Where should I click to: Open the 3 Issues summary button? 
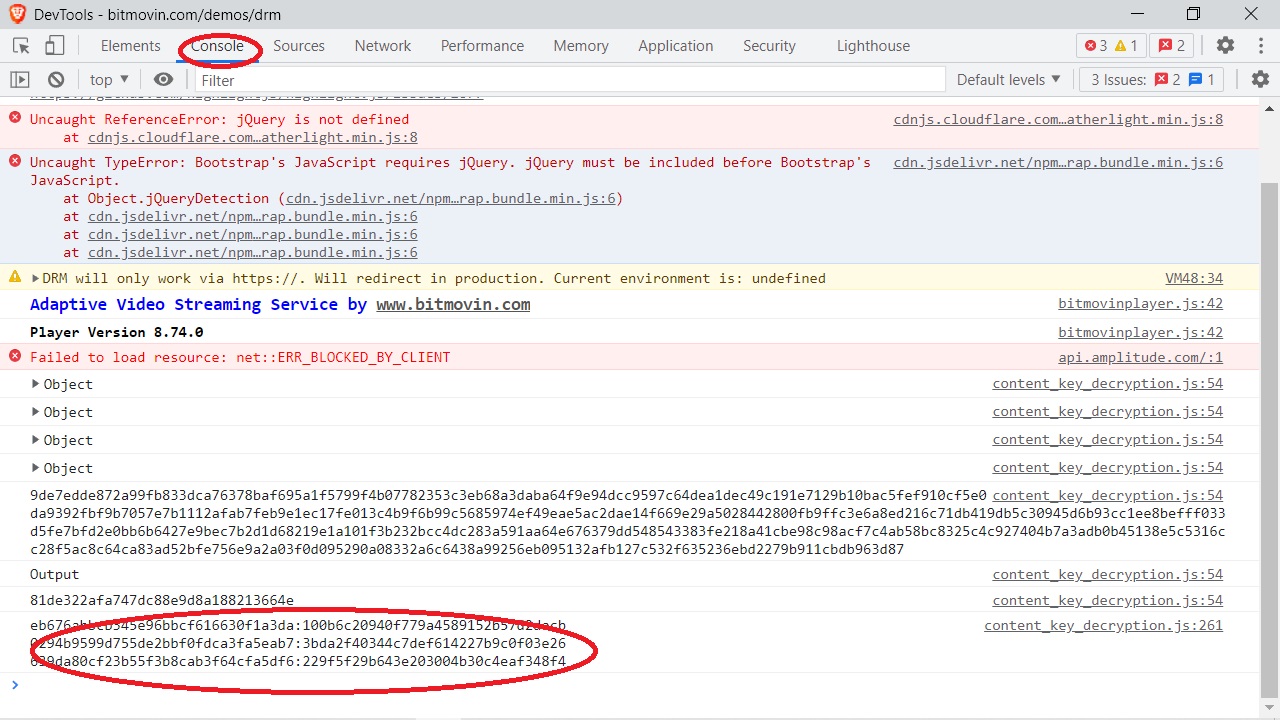(1152, 80)
